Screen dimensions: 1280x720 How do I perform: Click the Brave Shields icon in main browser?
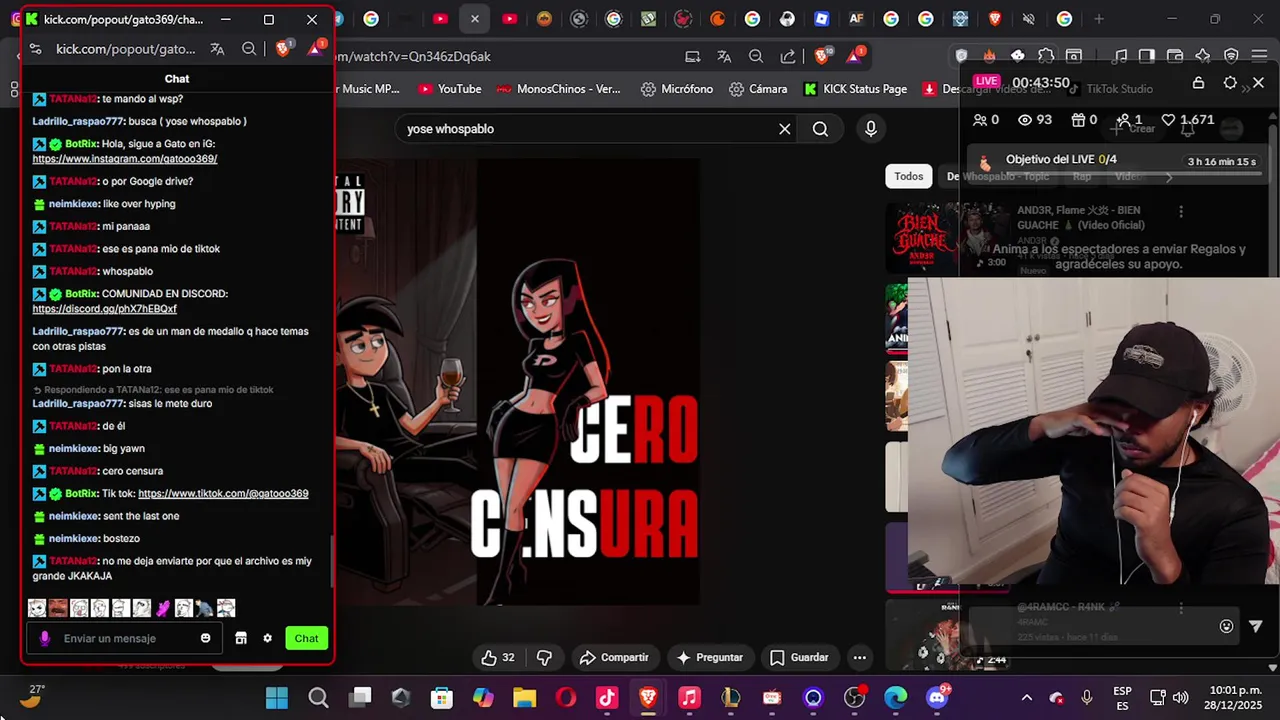point(821,57)
